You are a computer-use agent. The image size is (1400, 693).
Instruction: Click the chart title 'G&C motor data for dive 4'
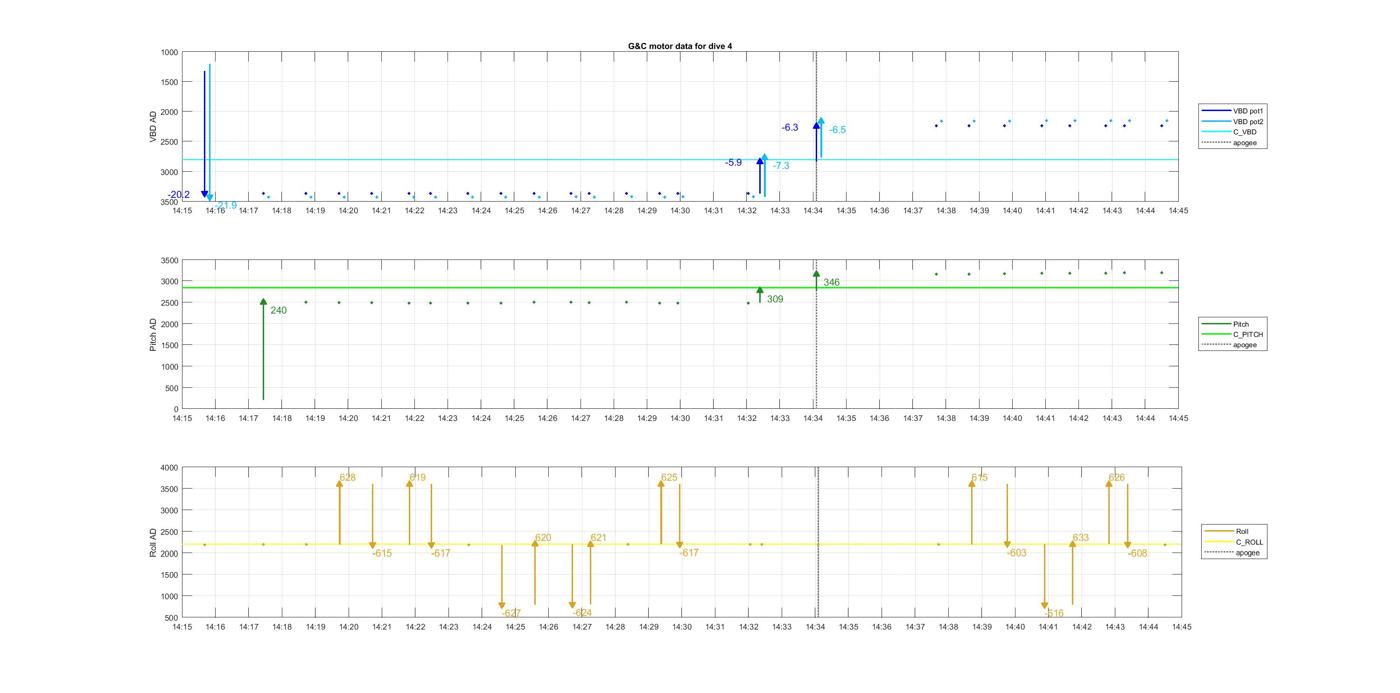(679, 46)
